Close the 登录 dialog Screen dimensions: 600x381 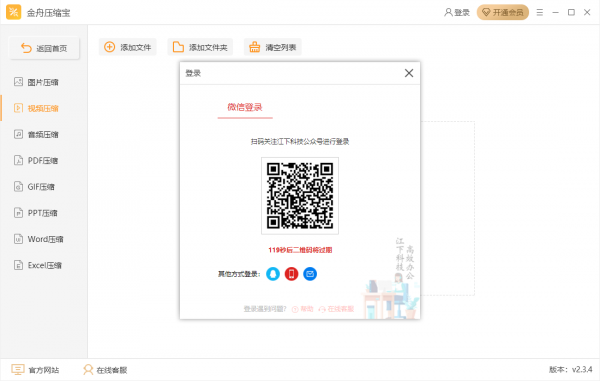(x=409, y=73)
